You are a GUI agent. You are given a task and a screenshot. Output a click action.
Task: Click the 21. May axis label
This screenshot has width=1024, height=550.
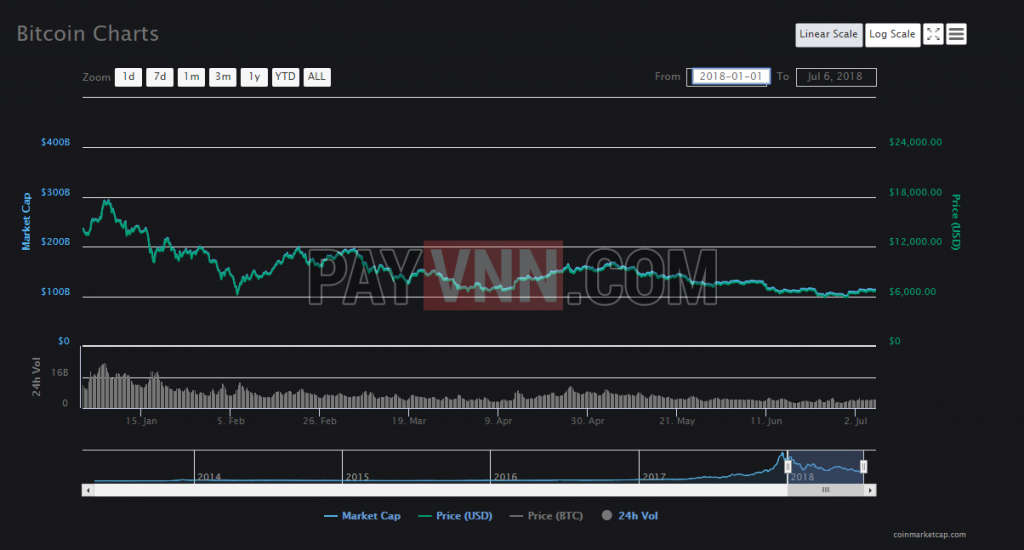pyautogui.click(x=677, y=421)
